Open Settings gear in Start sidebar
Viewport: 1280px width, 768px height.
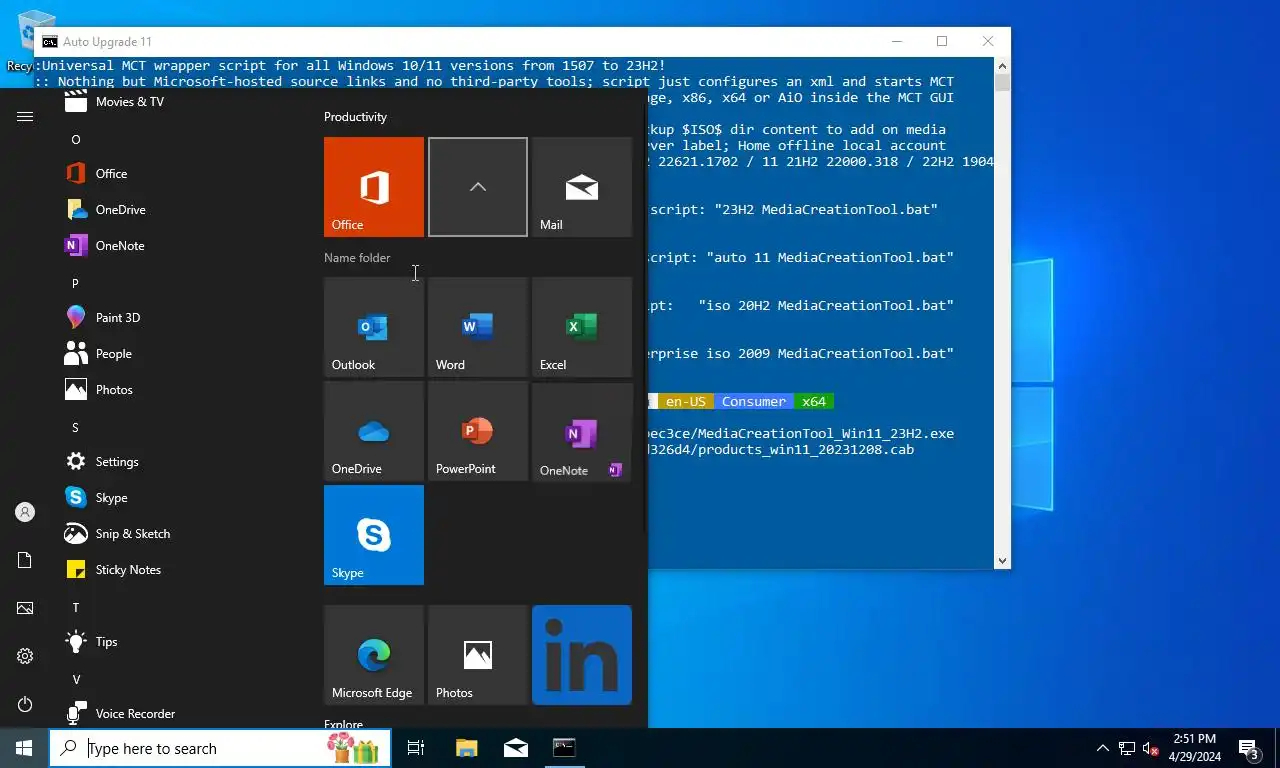coord(25,656)
